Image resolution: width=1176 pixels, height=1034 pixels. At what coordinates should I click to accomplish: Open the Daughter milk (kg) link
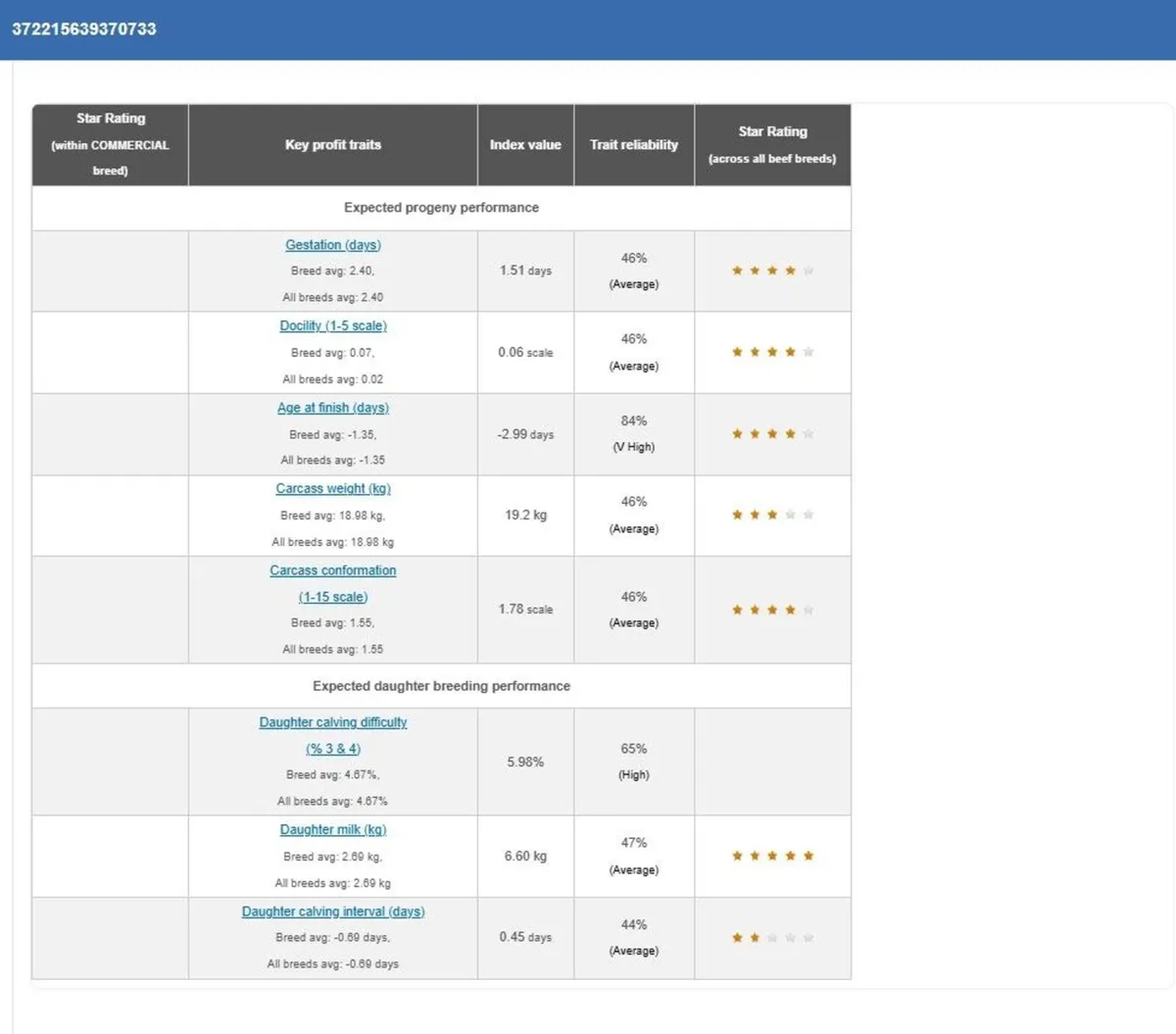point(333,830)
